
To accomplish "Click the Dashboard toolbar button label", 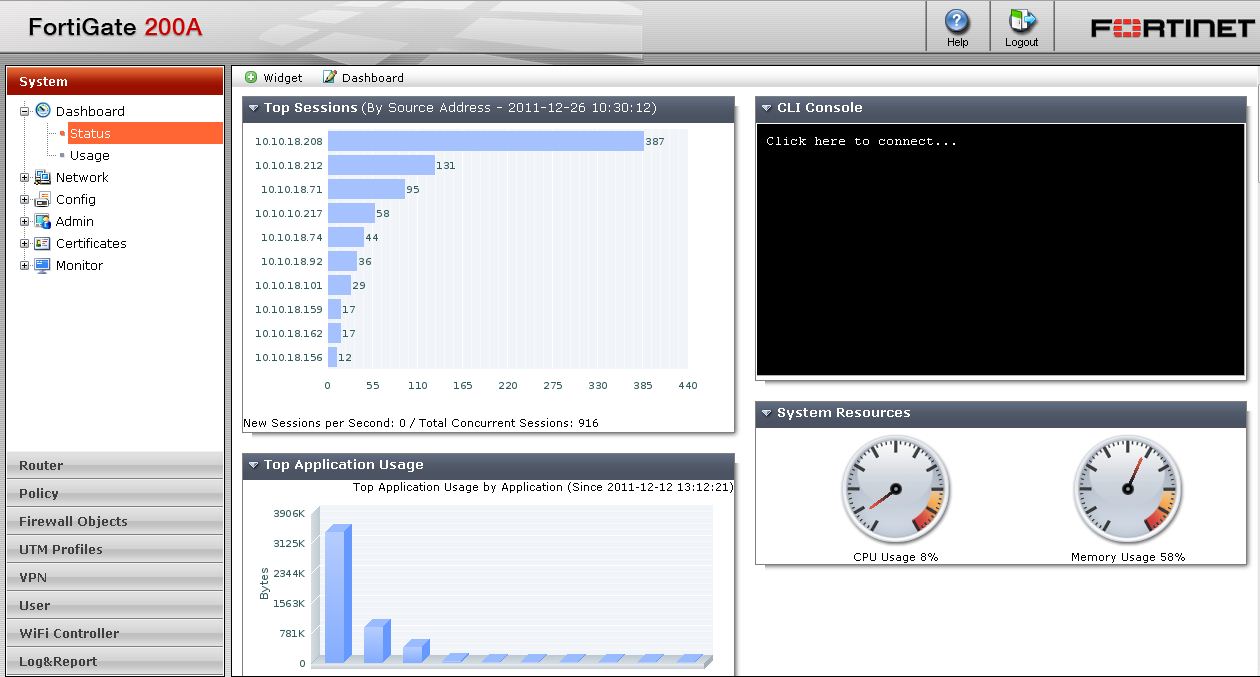I will (373, 77).
